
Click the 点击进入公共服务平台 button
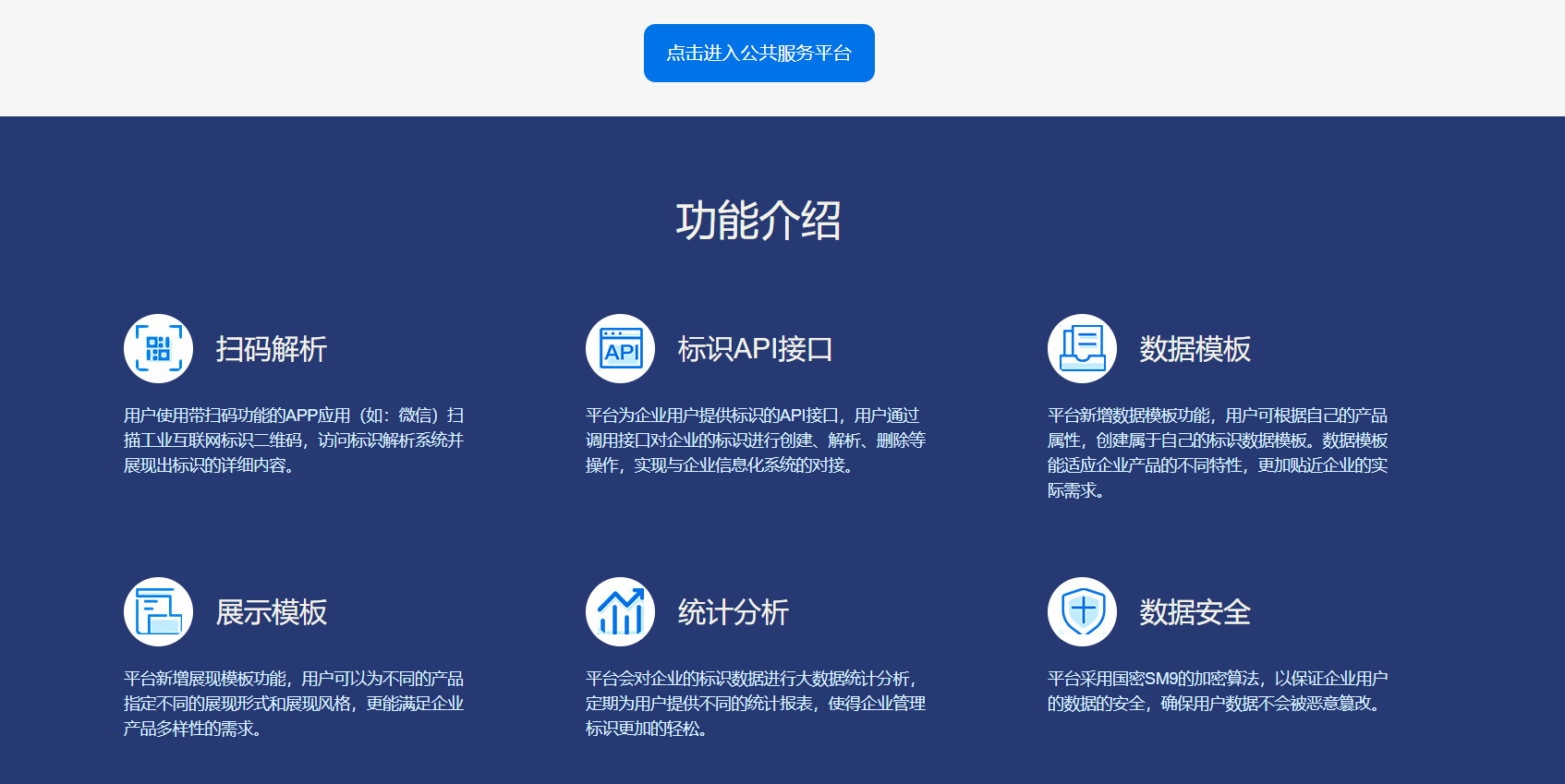(758, 53)
